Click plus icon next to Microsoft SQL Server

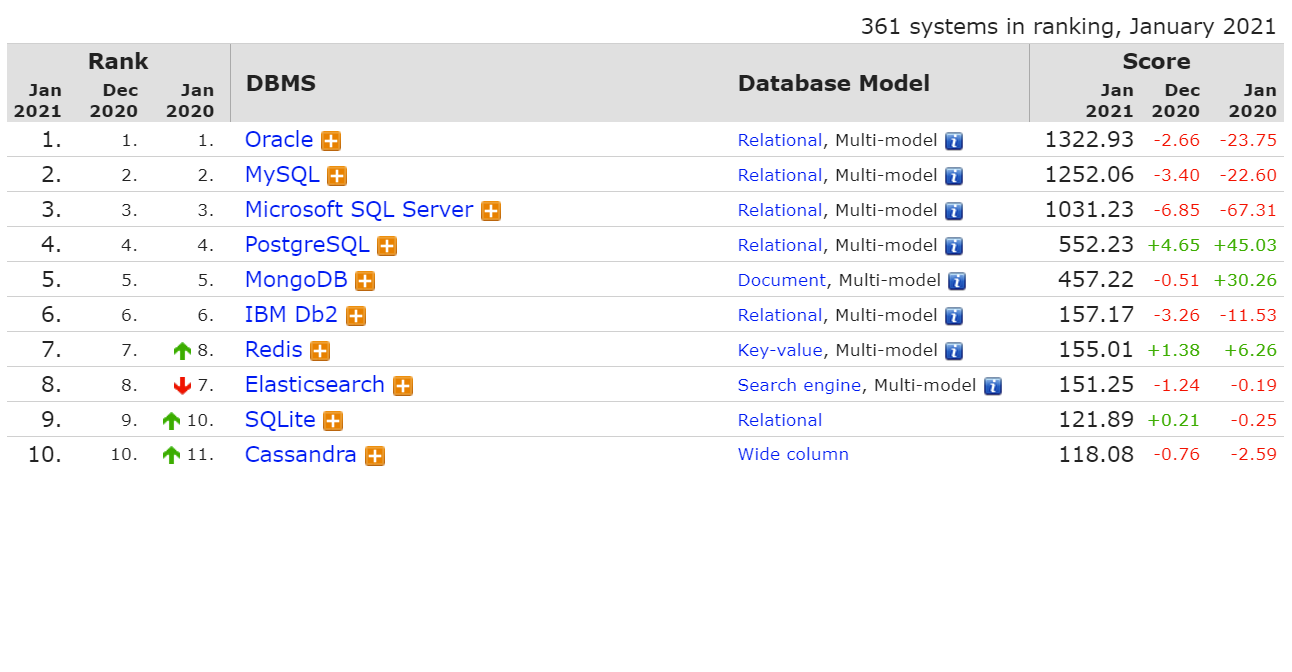click(491, 211)
